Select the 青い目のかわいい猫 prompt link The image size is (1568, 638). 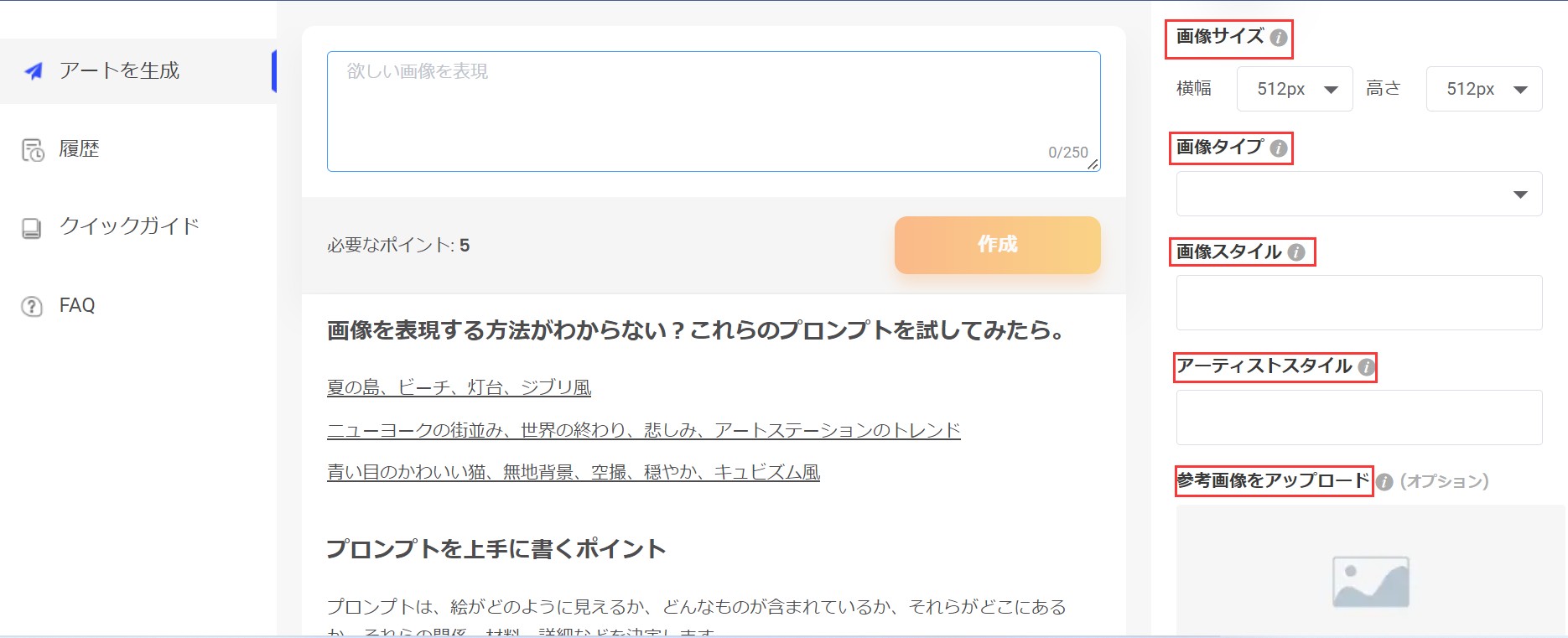pos(574,472)
